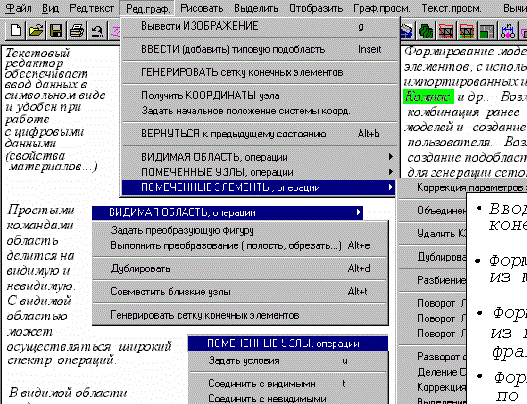Click the Save floppy disk icon

(56, 31)
